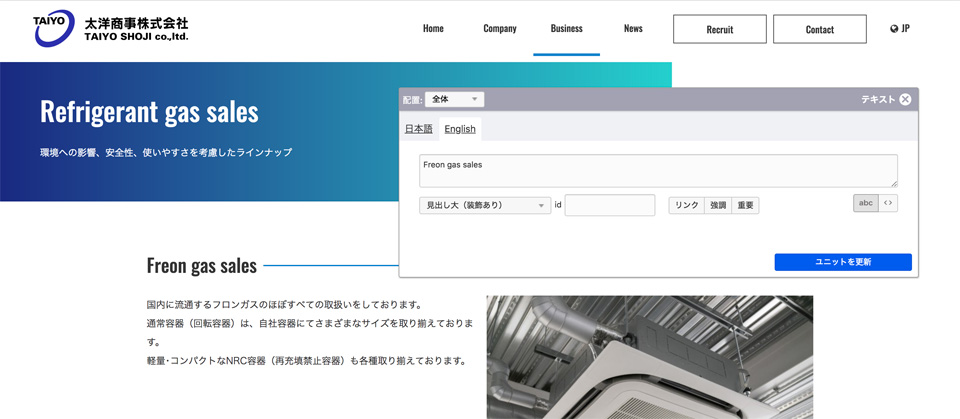Screen dimensions: 960x419
Task: Click the TAIYO SHOJI company logo
Action: coord(110,29)
